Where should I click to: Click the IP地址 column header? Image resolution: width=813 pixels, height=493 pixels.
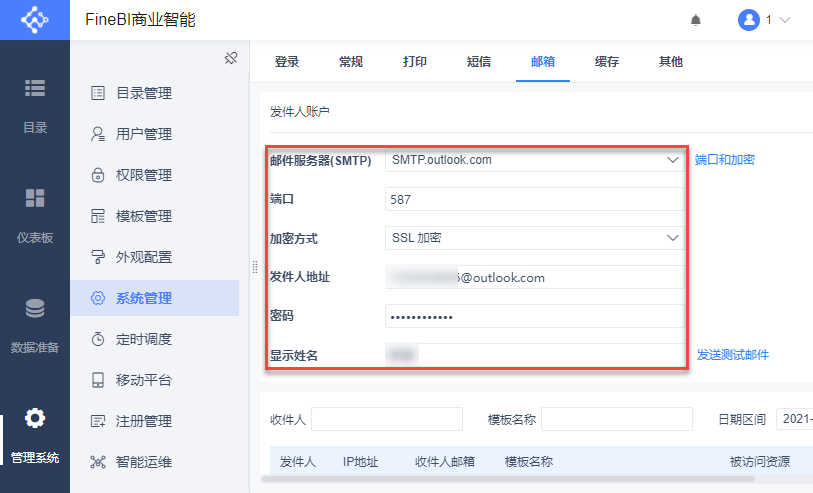360,461
